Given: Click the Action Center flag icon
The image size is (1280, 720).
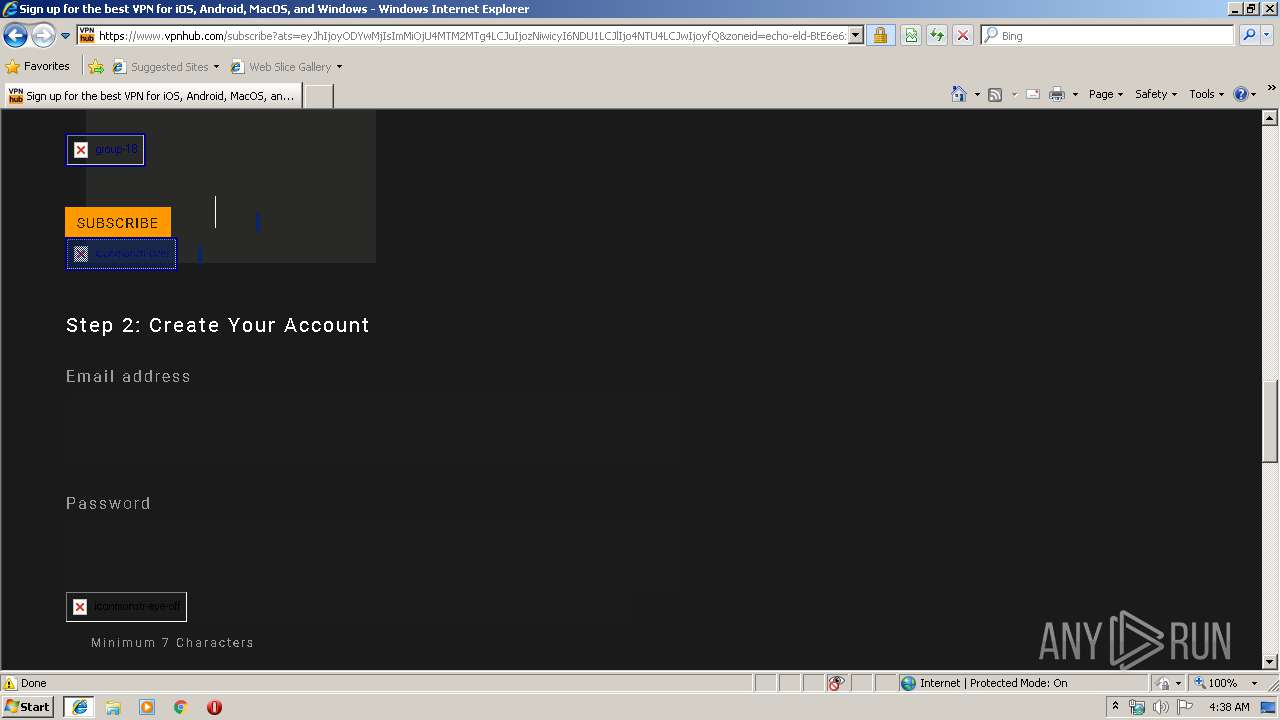Looking at the screenshot, I should (1185, 707).
